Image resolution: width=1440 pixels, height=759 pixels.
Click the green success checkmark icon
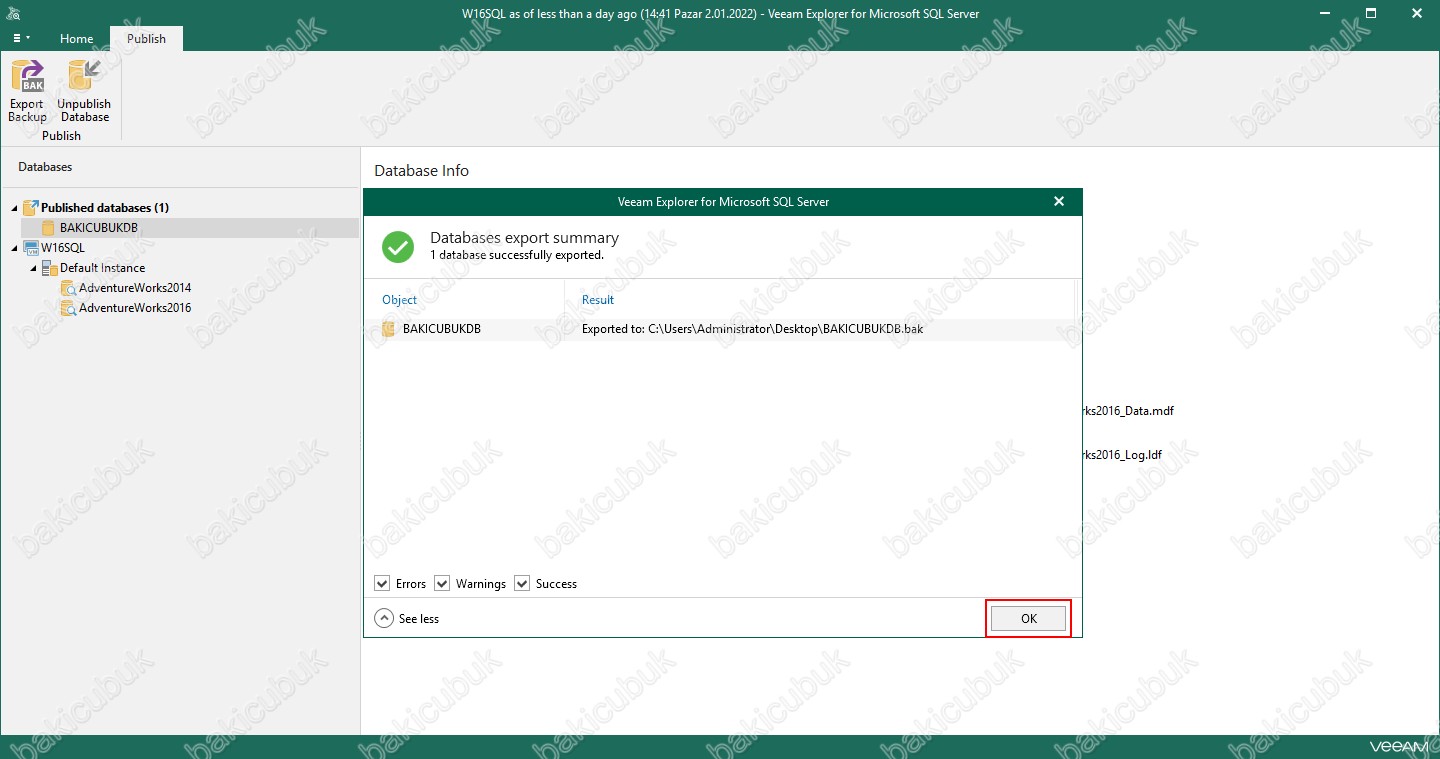click(398, 247)
